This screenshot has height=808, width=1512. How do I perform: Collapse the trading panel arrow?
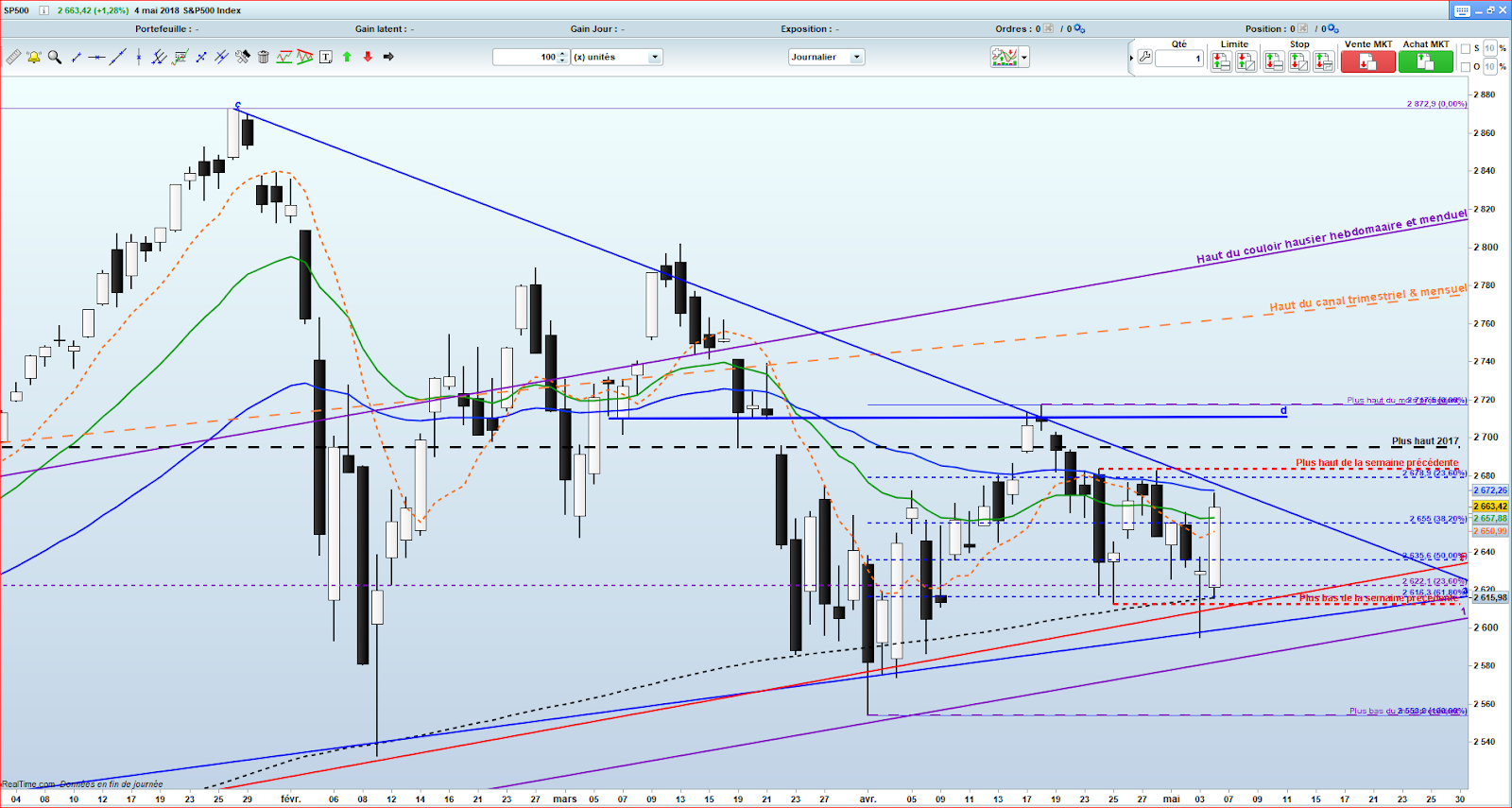[x=1131, y=59]
